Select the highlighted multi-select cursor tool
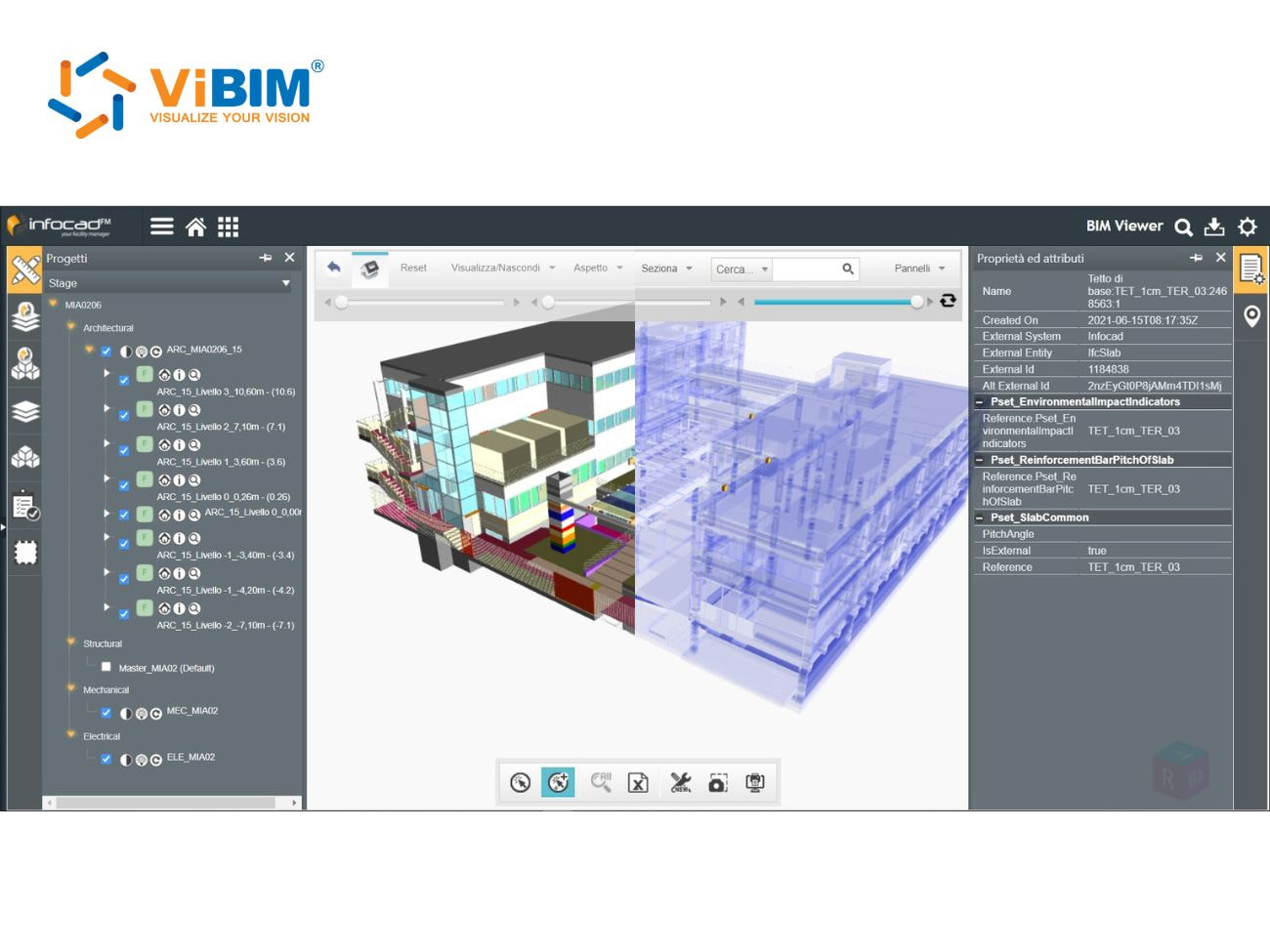The width and height of the screenshot is (1270, 952). click(x=558, y=781)
